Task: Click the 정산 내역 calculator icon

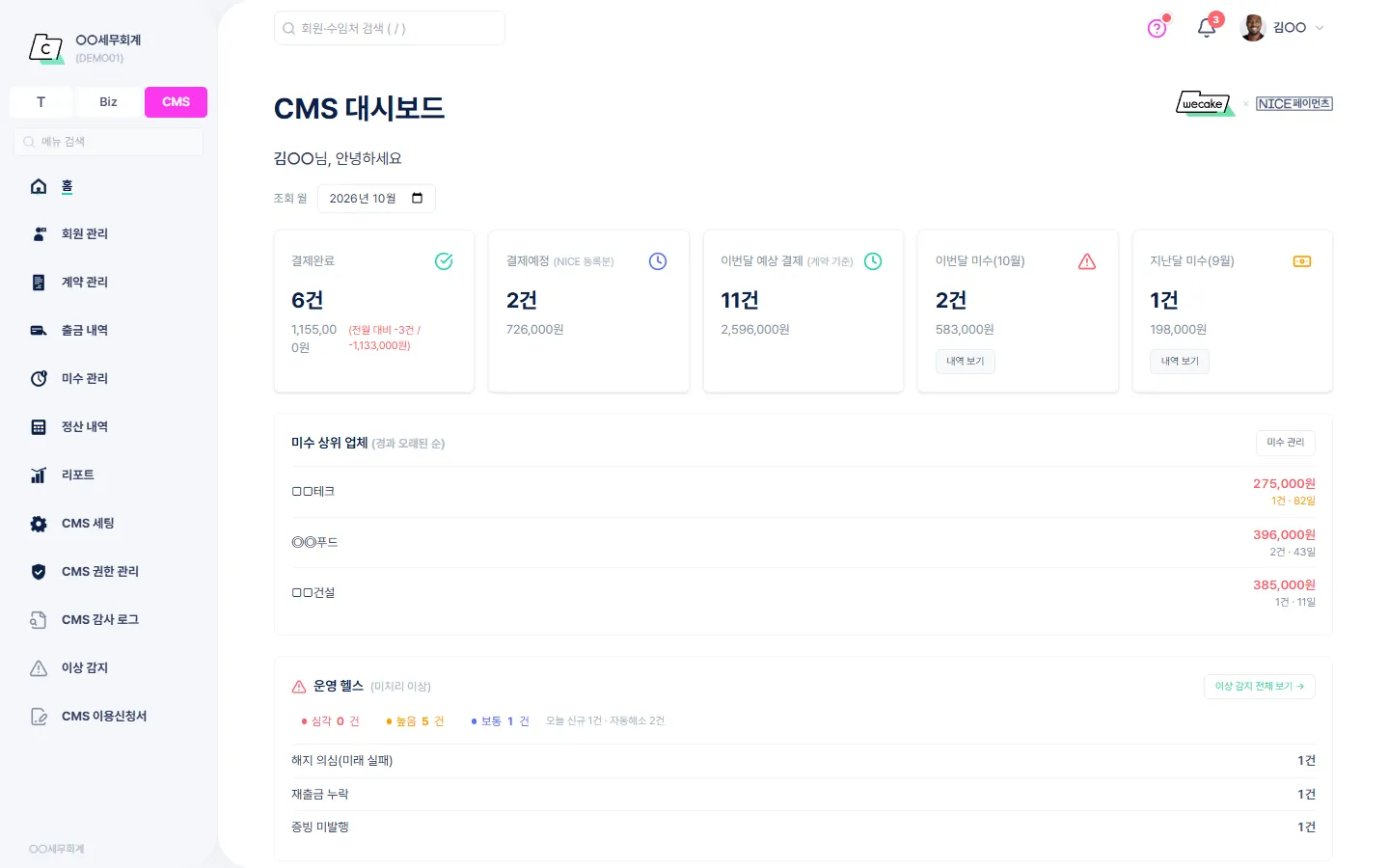Action: click(x=39, y=427)
